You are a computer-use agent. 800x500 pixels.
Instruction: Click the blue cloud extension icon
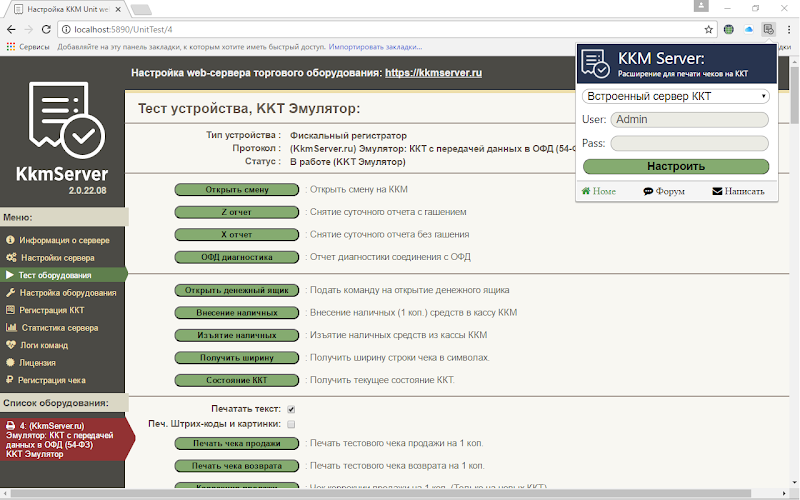(748, 30)
